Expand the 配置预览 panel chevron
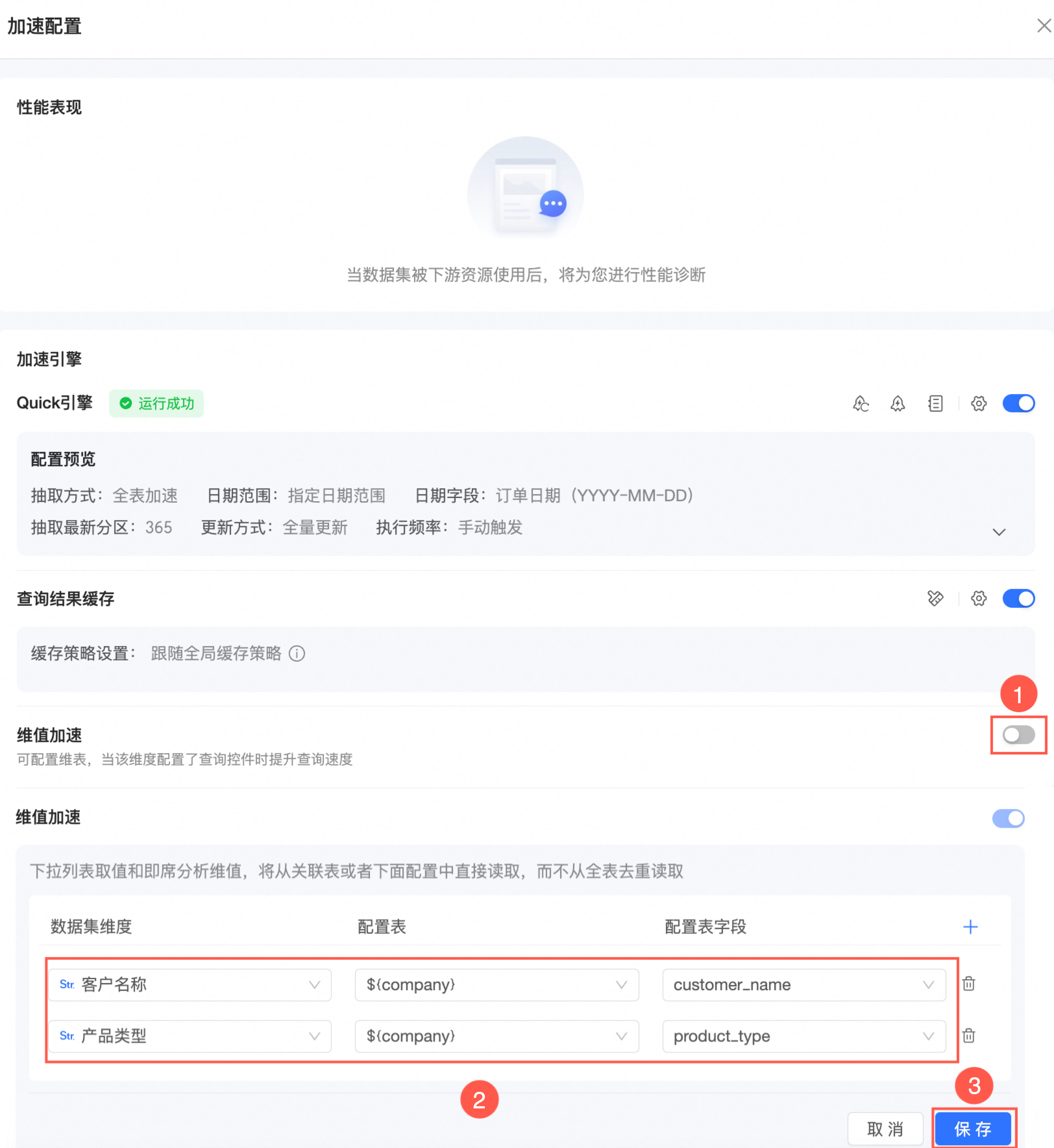This screenshot has height=1148, width=1054. [x=999, y=532]
